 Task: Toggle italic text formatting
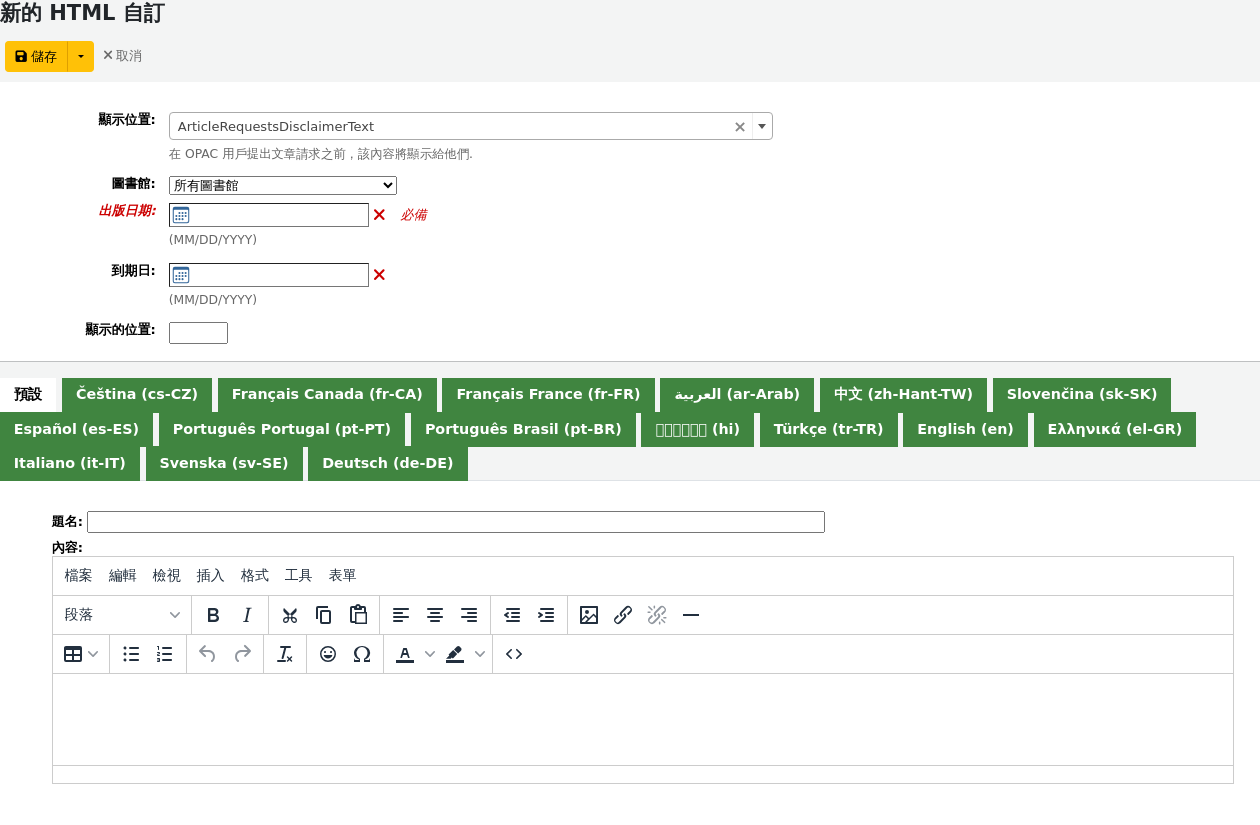tap(247, 615)
